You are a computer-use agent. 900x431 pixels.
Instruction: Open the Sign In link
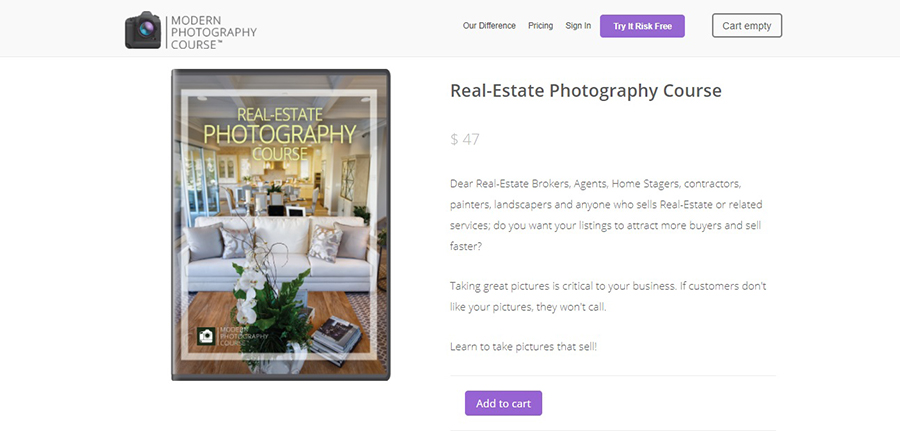click(578, 26)
